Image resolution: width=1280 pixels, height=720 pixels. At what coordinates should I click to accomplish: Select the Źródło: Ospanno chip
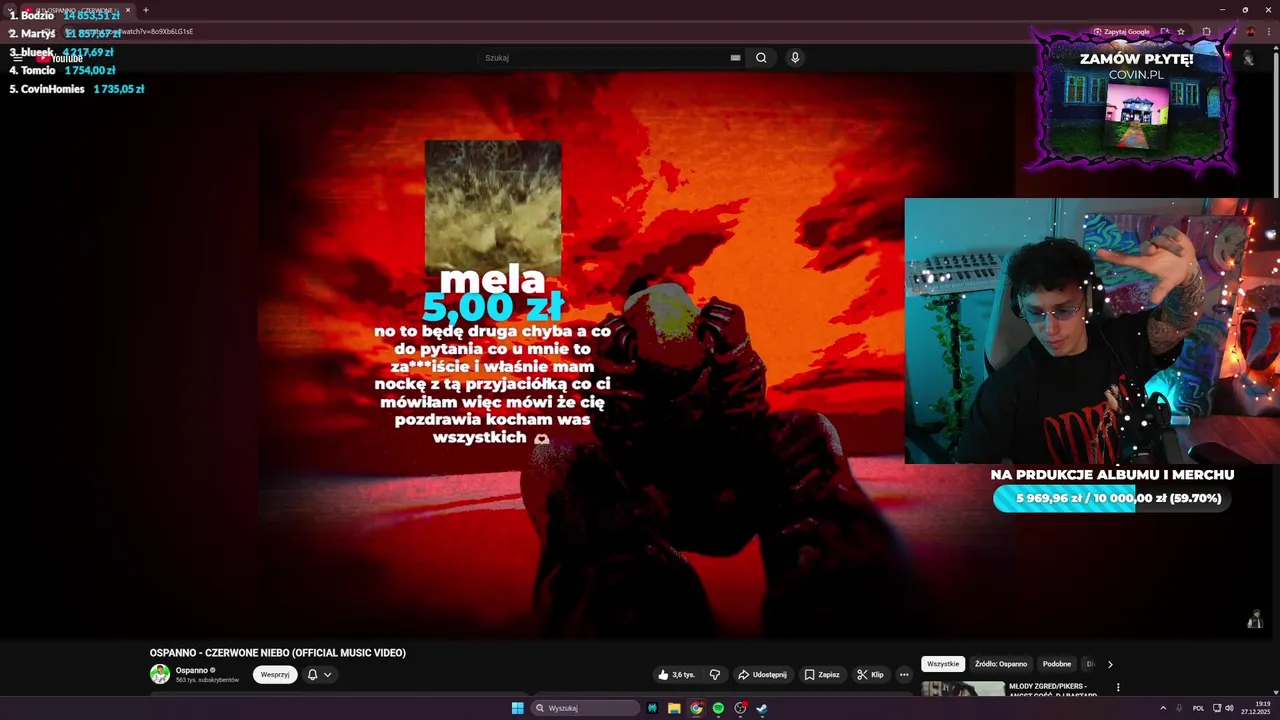[x=1001, y=664]
